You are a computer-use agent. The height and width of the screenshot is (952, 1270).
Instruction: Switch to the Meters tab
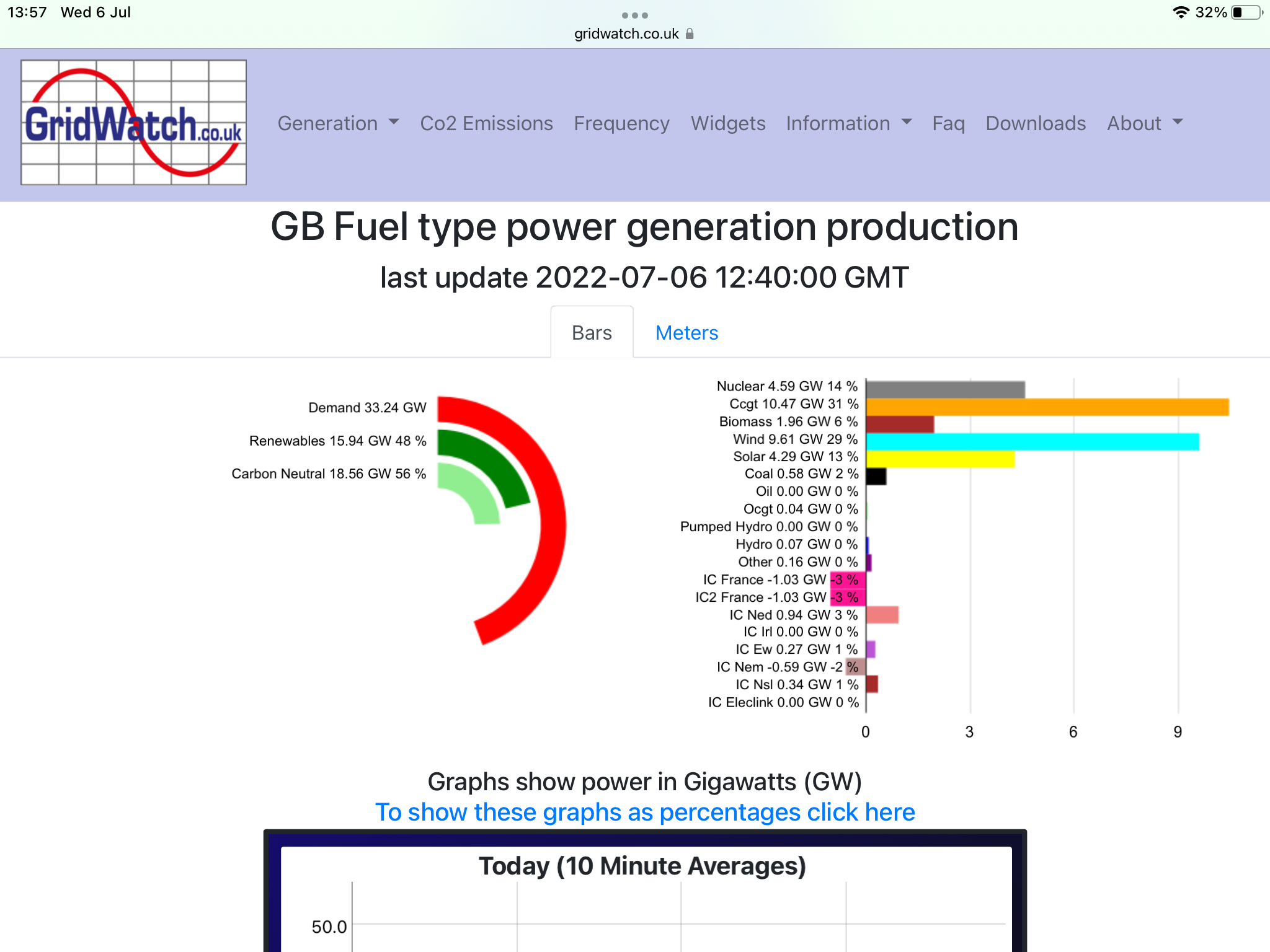(686, 333)
